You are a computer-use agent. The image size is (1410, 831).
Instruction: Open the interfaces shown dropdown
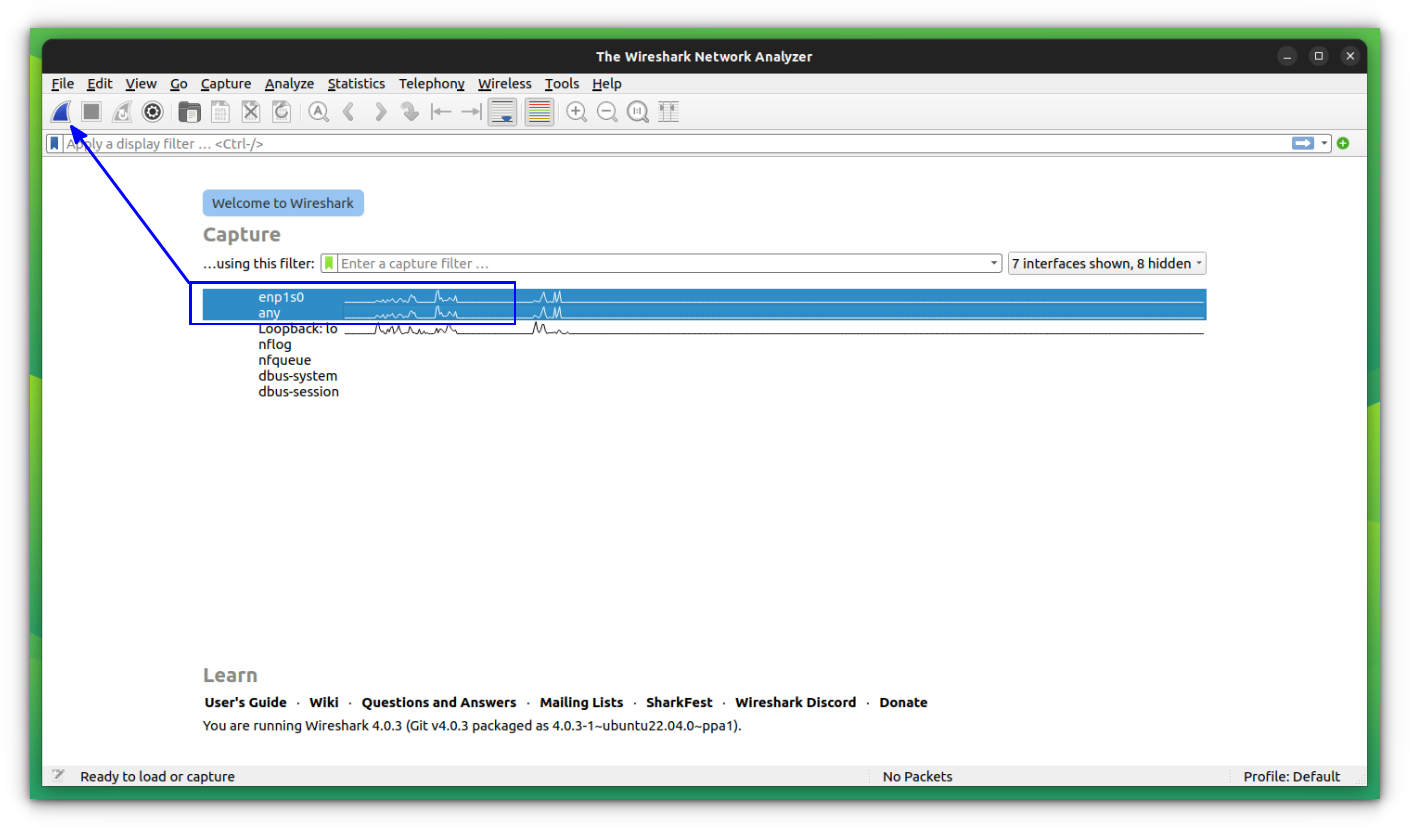tap(1107, 264)
